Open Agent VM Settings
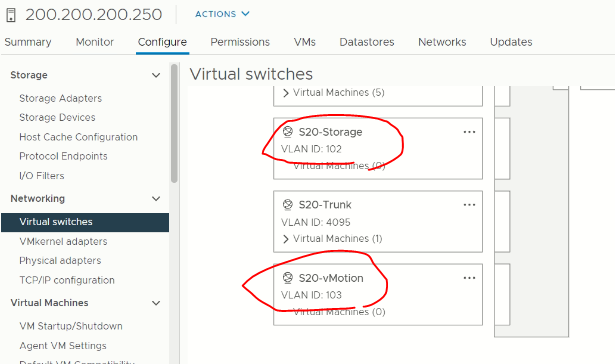 (63, 346)
